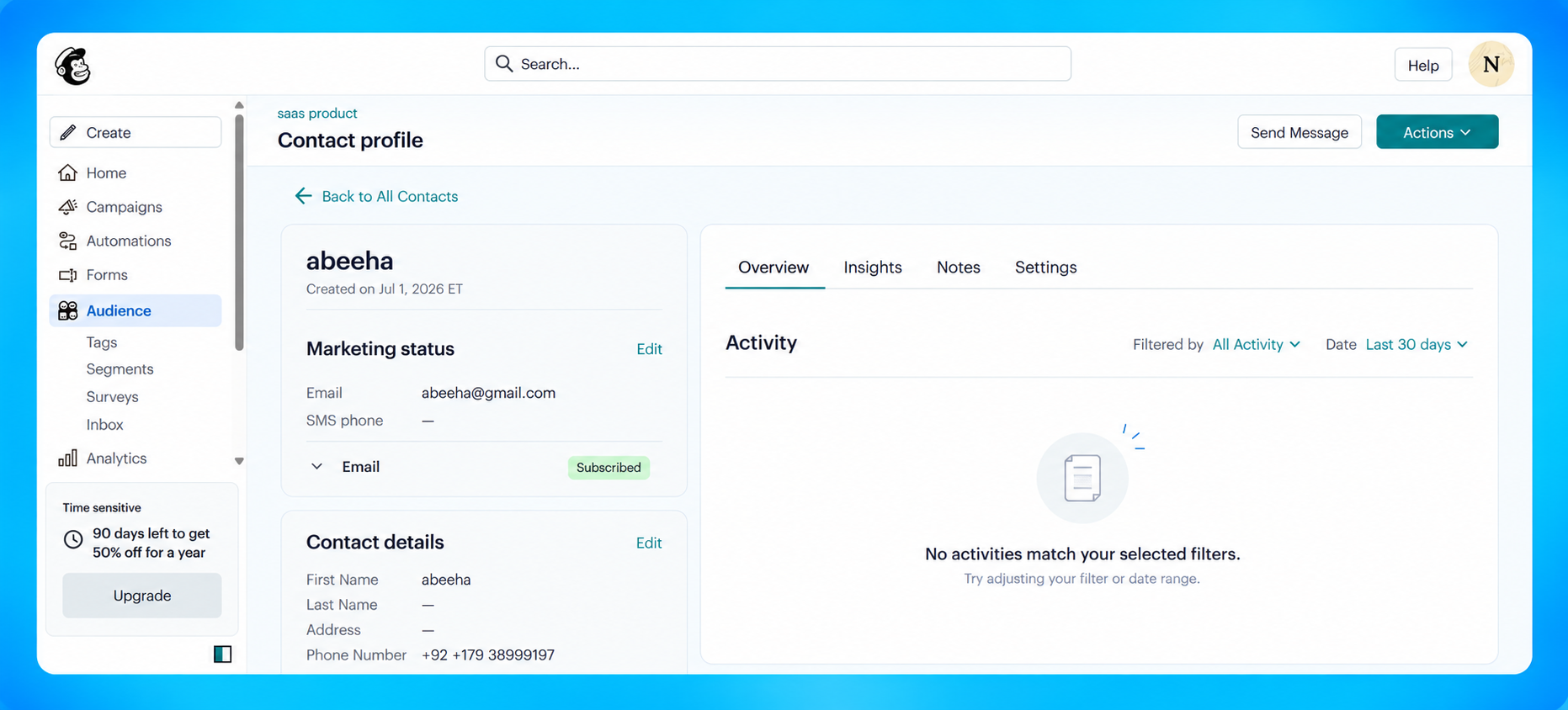Focus the Search input field
Screen dimensions: 1568x710
778,64
